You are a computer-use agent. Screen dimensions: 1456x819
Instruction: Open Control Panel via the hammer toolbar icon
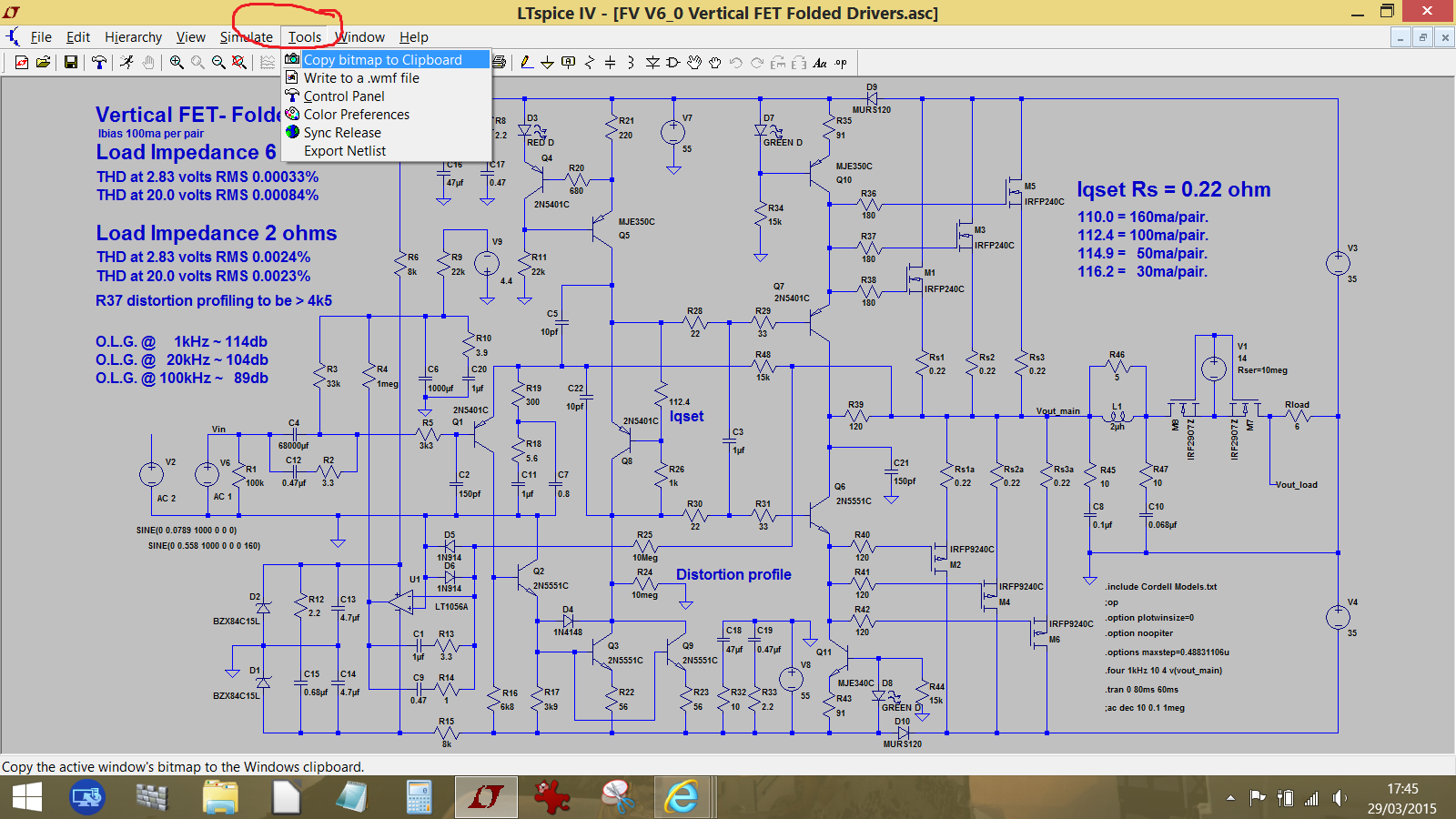(98, 62)
